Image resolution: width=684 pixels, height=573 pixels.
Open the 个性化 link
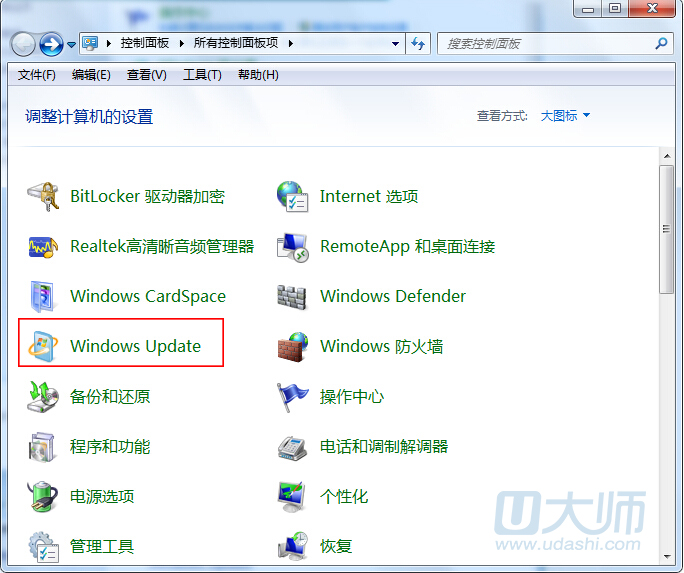pos(344,497)
